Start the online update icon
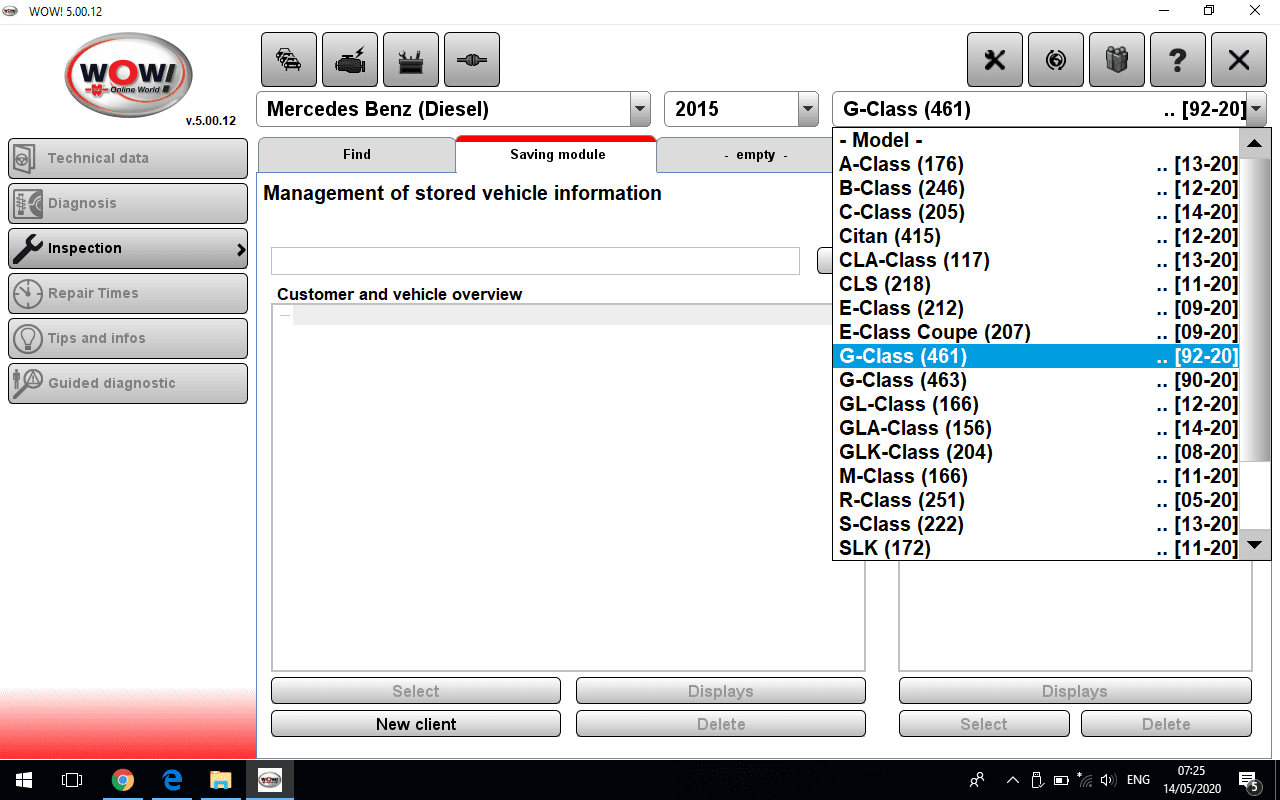 (1055, 60)
